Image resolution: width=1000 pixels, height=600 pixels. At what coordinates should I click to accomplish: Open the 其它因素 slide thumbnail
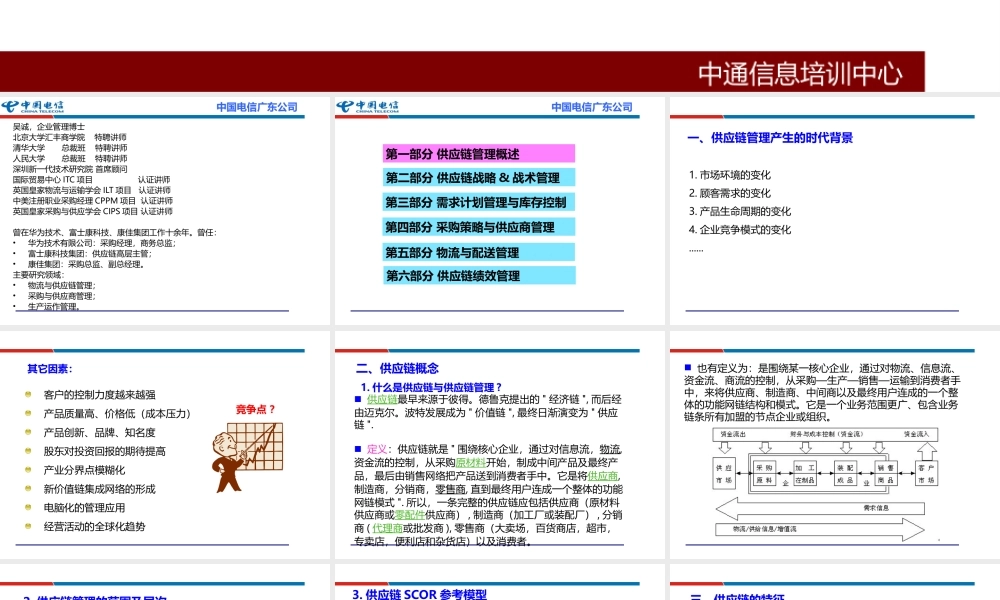[163, 444]
